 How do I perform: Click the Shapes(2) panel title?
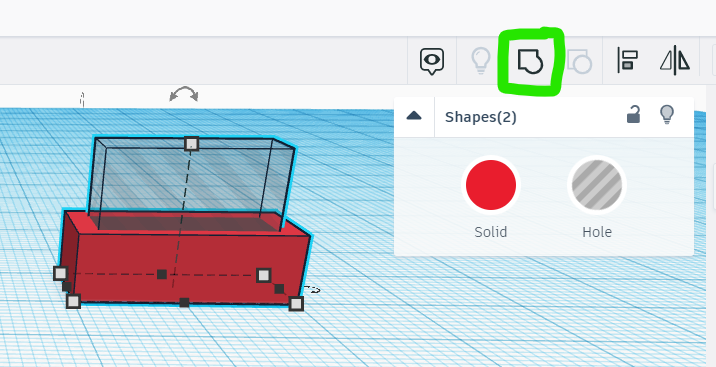pyautogui.click(x=480, y=117)
